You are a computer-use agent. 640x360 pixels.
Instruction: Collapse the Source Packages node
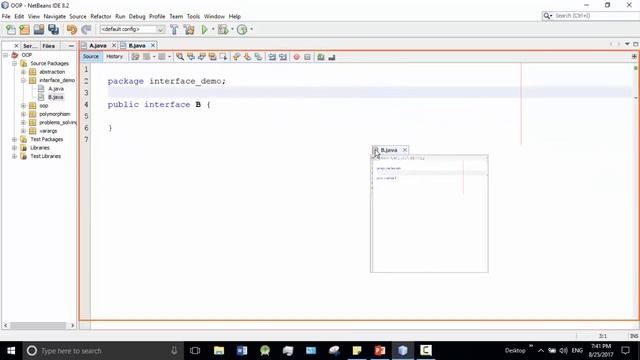(14, 63)
